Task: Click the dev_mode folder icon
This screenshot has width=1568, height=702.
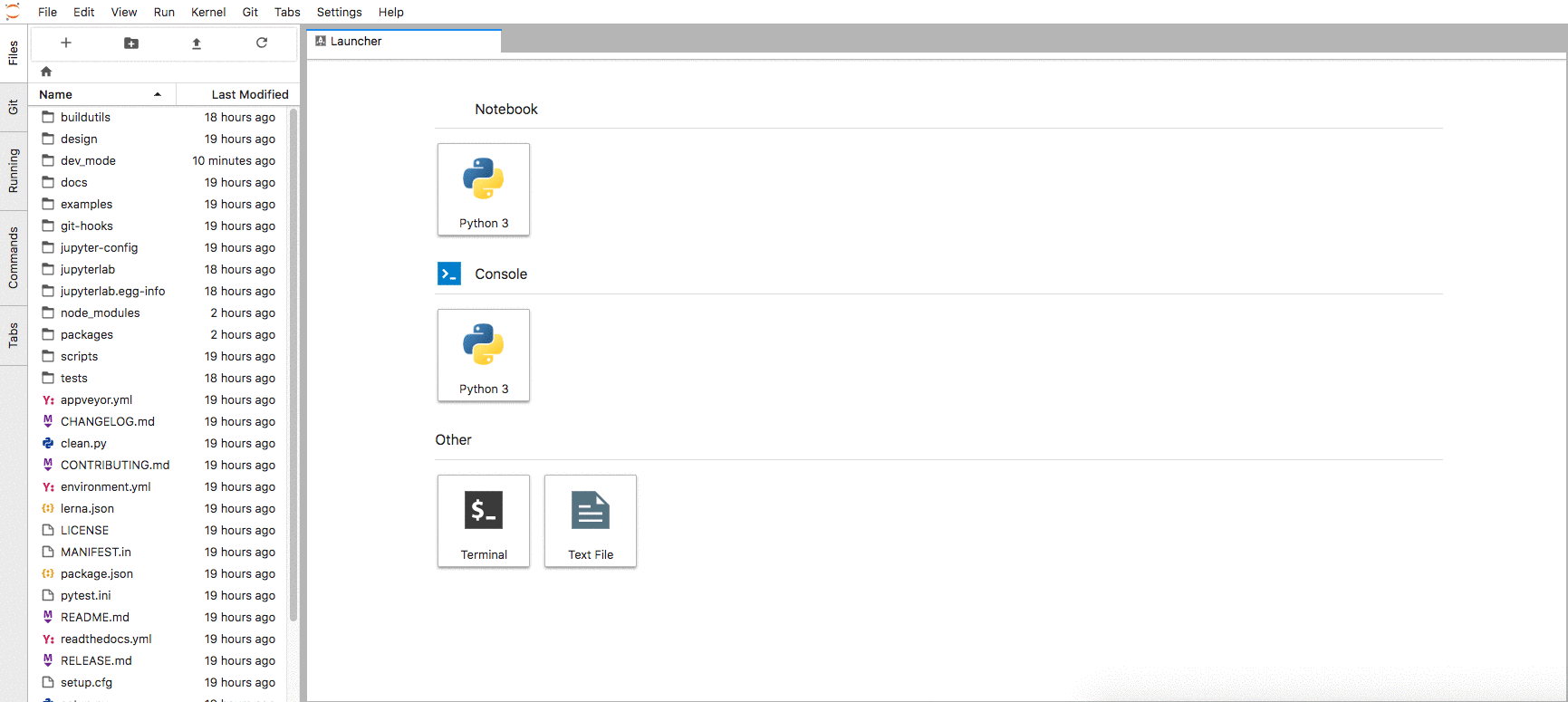Action: [x=48, y=160]
